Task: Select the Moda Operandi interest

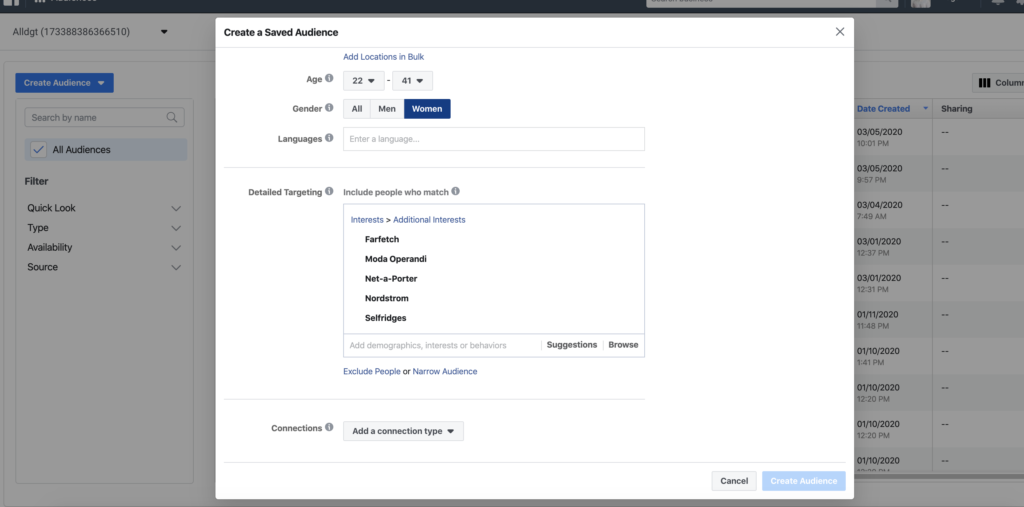Action: pos(395,259)
